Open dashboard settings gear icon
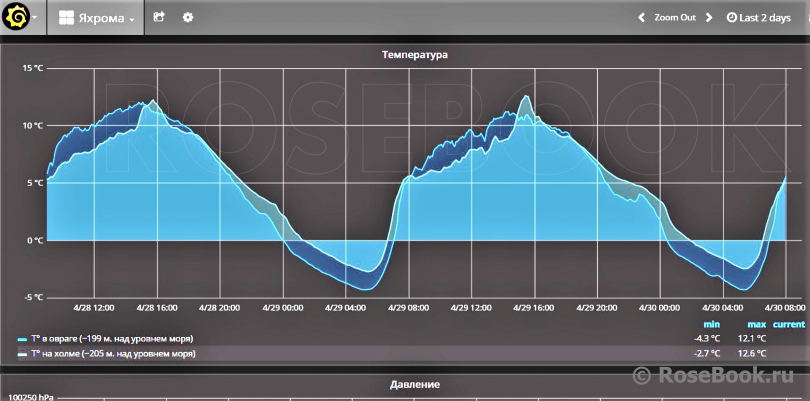The height and width of the screenshot is (401, 810). 188,18
